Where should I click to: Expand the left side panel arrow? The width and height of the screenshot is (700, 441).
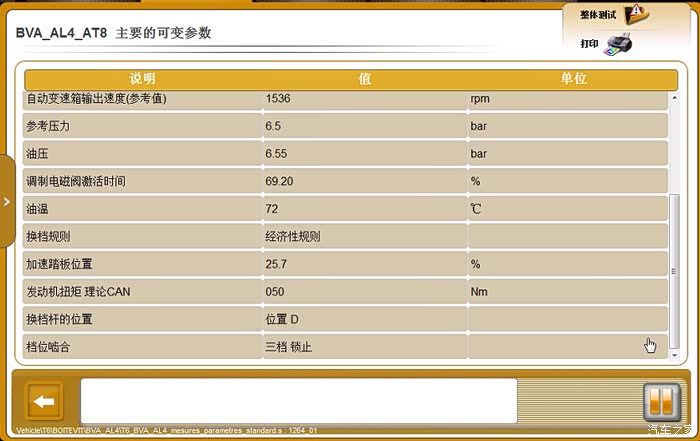[7, 201]
